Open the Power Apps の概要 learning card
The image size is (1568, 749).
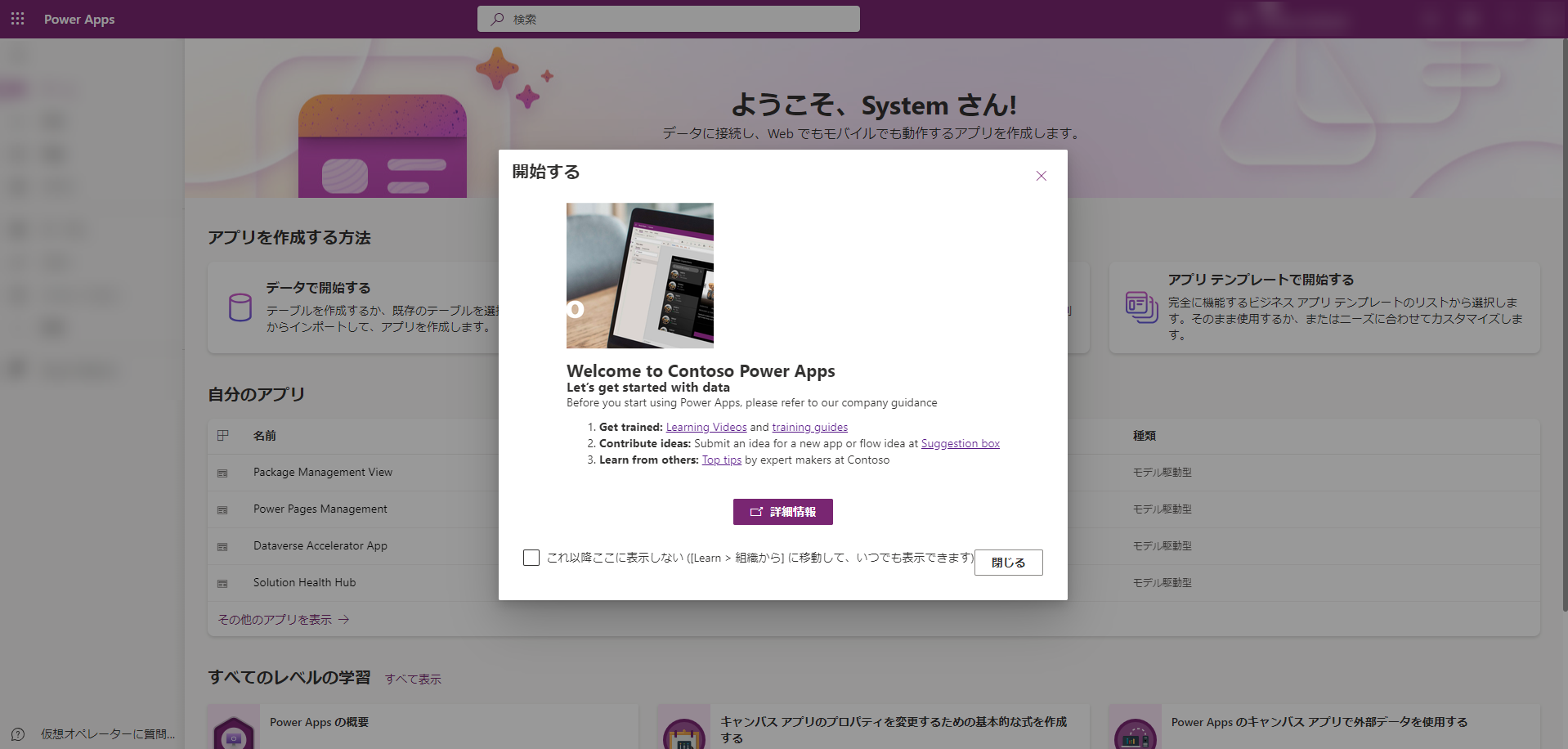coord(422,727)
